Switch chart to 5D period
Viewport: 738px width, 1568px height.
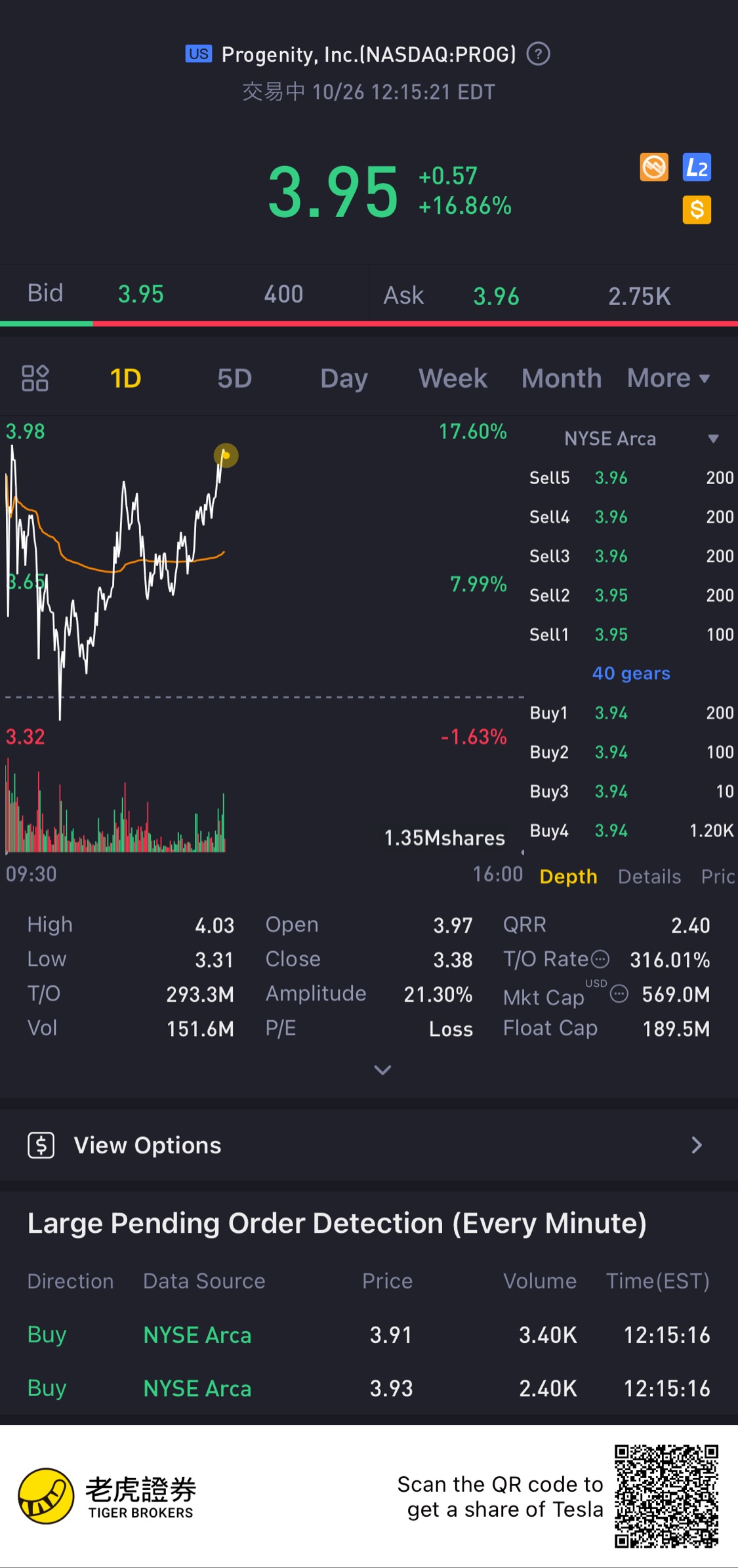point(234,379)
